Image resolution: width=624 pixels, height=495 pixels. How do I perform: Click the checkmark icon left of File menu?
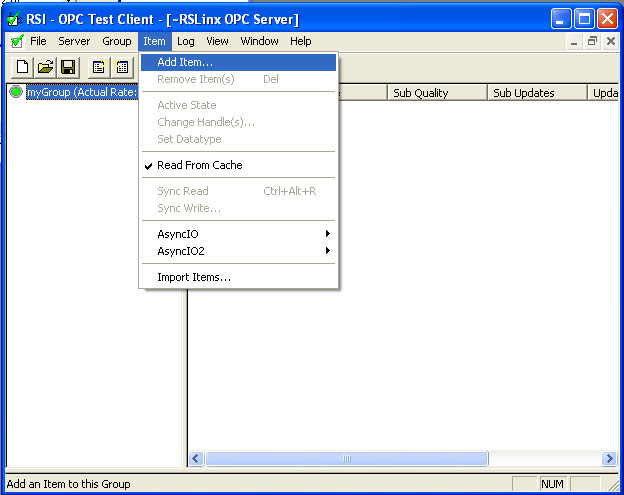[x=17, y=41]
